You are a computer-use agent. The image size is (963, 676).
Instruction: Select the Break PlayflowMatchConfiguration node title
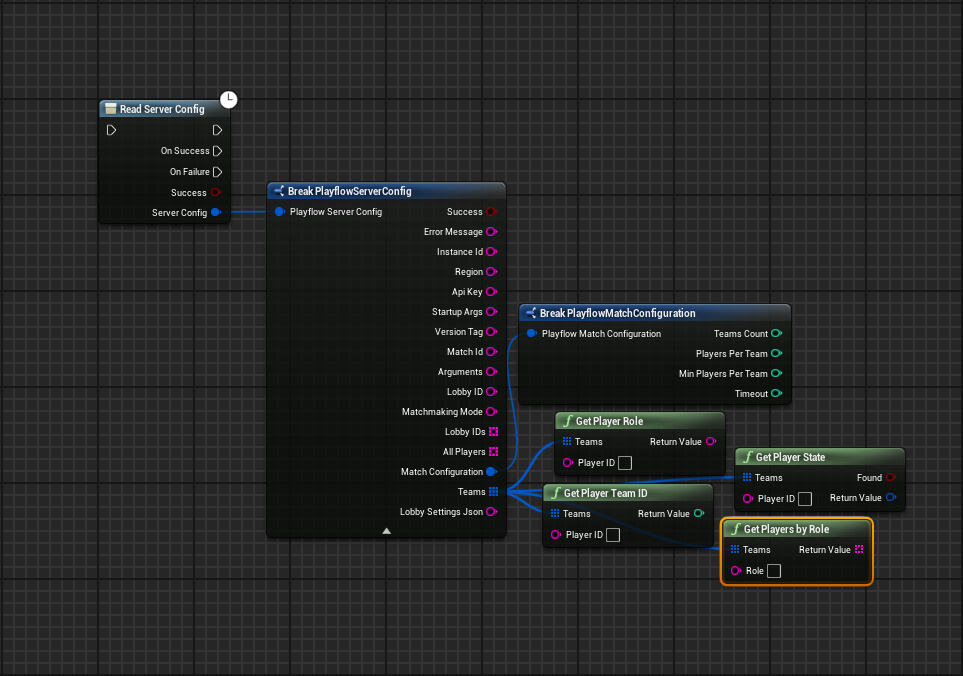617,313
